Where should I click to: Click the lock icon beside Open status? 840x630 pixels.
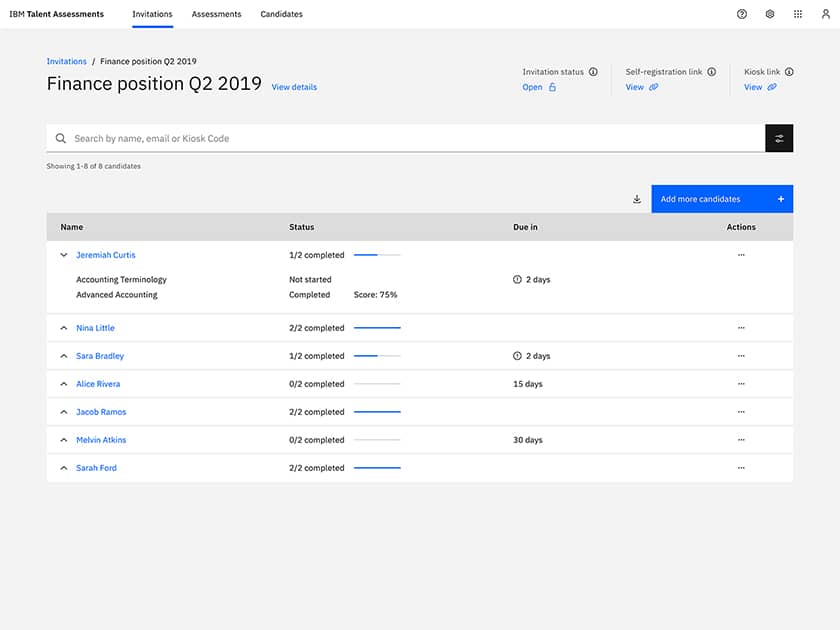tap(553, 87)
